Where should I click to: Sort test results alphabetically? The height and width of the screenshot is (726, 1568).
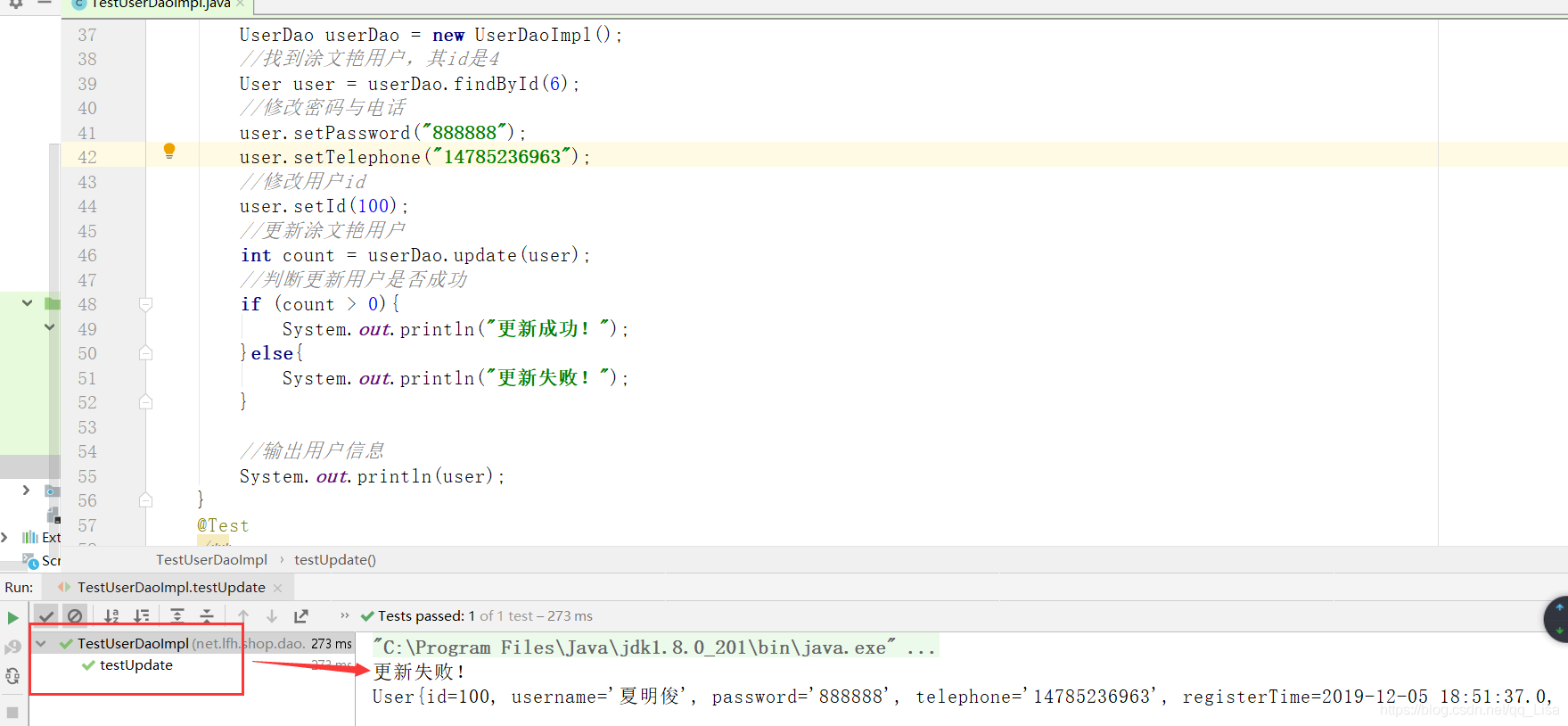111,615
